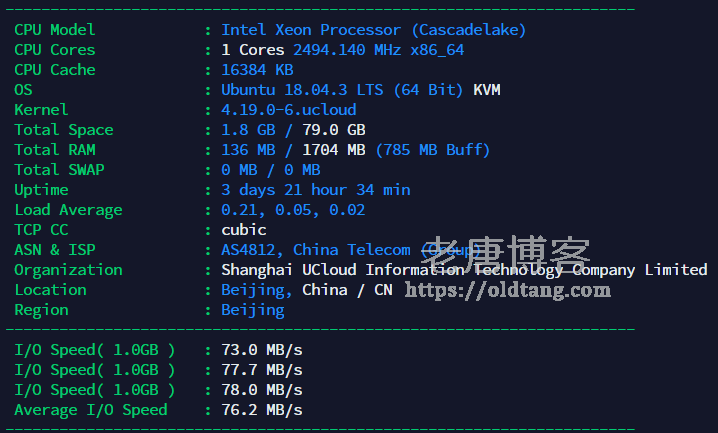This screenshot has height=433, width=718.
Task: Click the 16384 KB cache value
Action: coord(257,70)
